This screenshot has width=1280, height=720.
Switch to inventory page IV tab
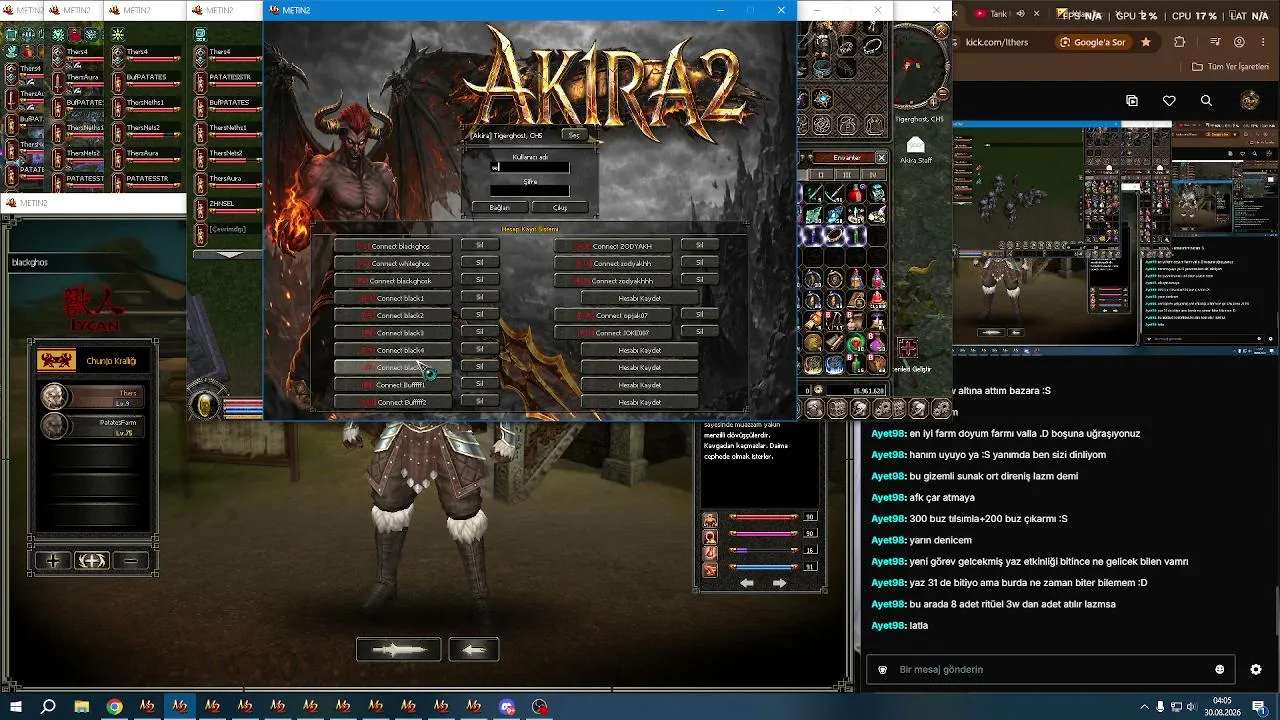pos(875,175)
